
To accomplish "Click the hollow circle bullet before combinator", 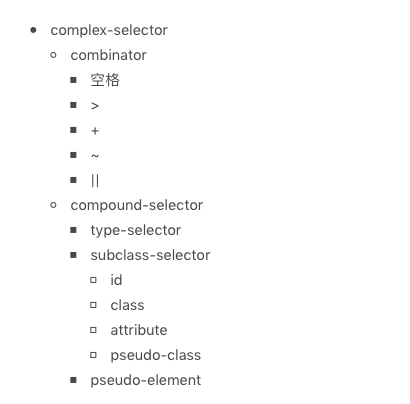I will click(53, 55).
